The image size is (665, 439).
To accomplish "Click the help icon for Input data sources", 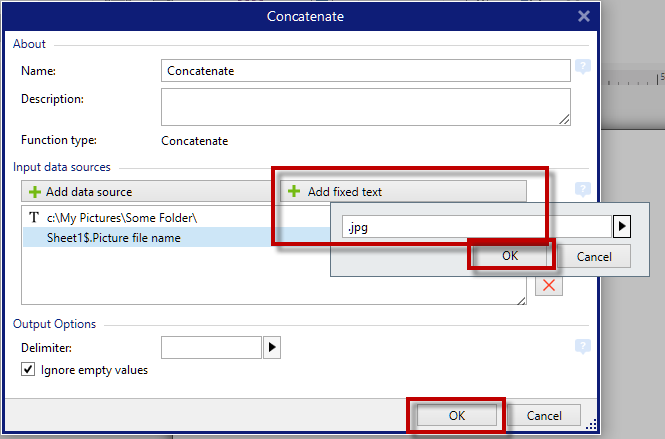I will (x=583, y=190).
